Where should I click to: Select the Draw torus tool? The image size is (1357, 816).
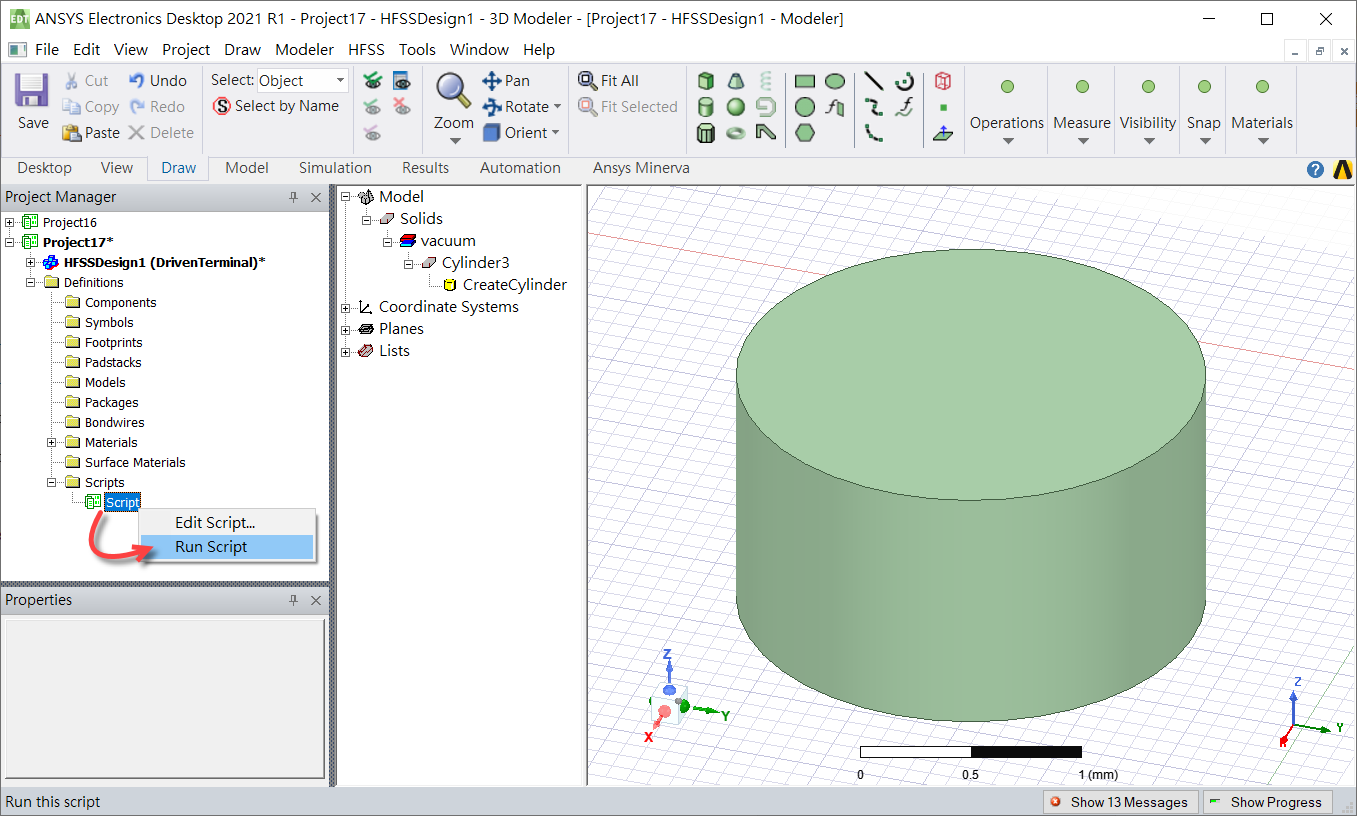[736, 133]
